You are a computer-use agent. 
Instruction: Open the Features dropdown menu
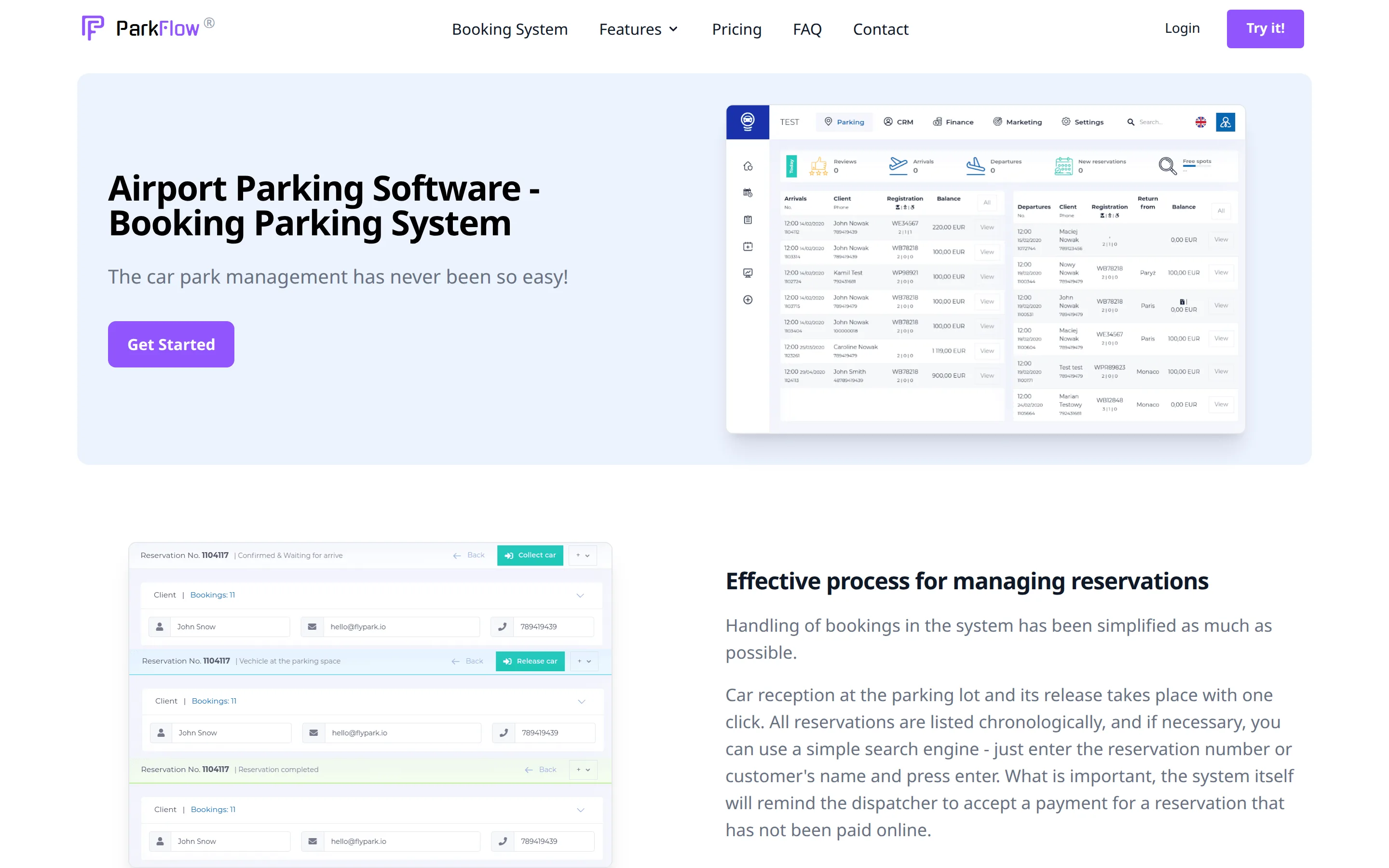(x=639, y=29)
